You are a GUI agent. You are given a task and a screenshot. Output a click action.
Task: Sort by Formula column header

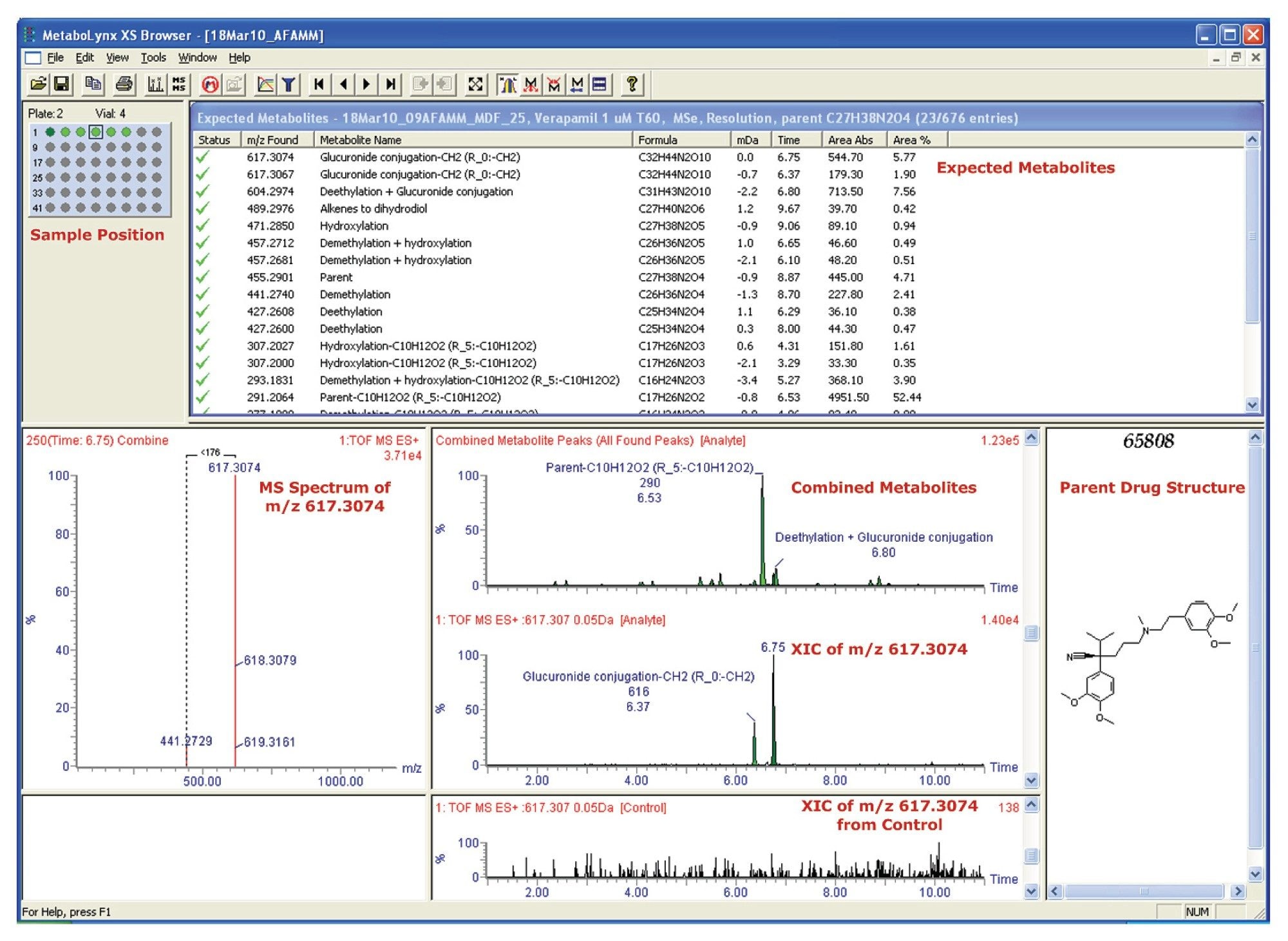click(x=681, y=140)
